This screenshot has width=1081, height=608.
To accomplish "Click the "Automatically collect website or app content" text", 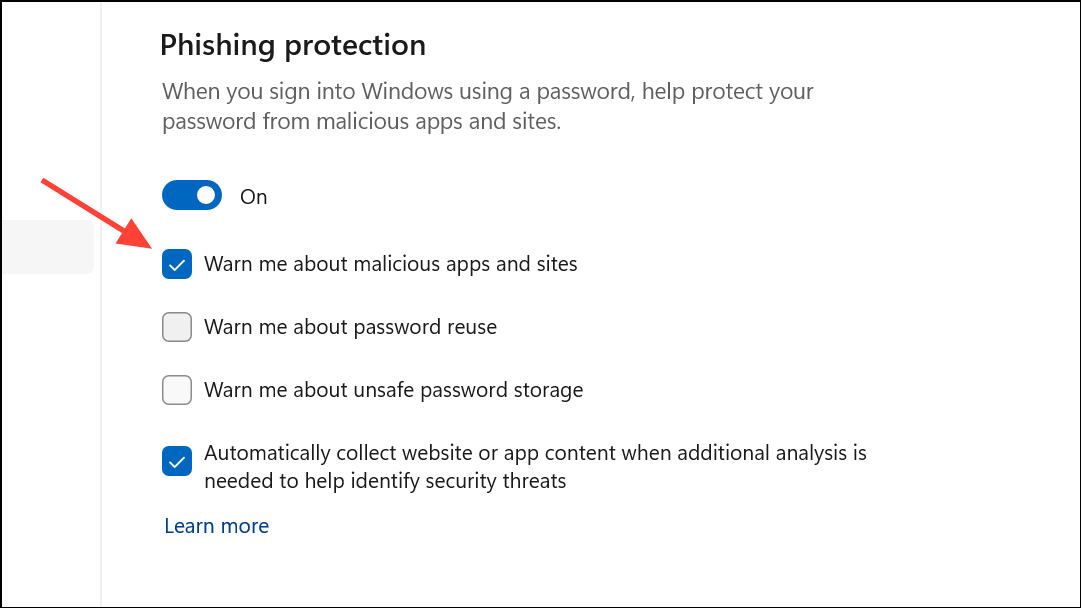I will click(535, 453).
